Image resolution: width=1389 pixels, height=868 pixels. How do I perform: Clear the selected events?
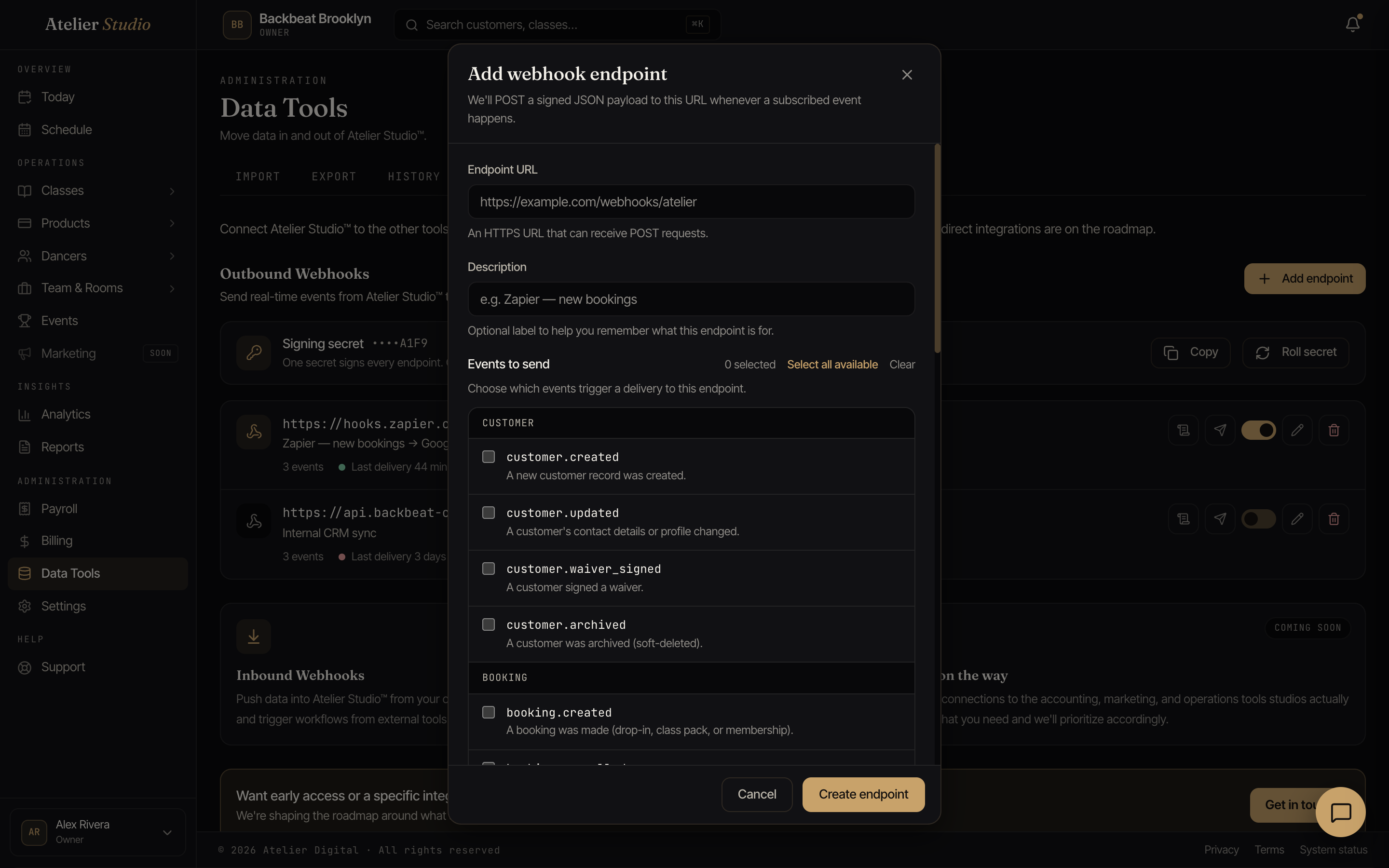[902, 365]
